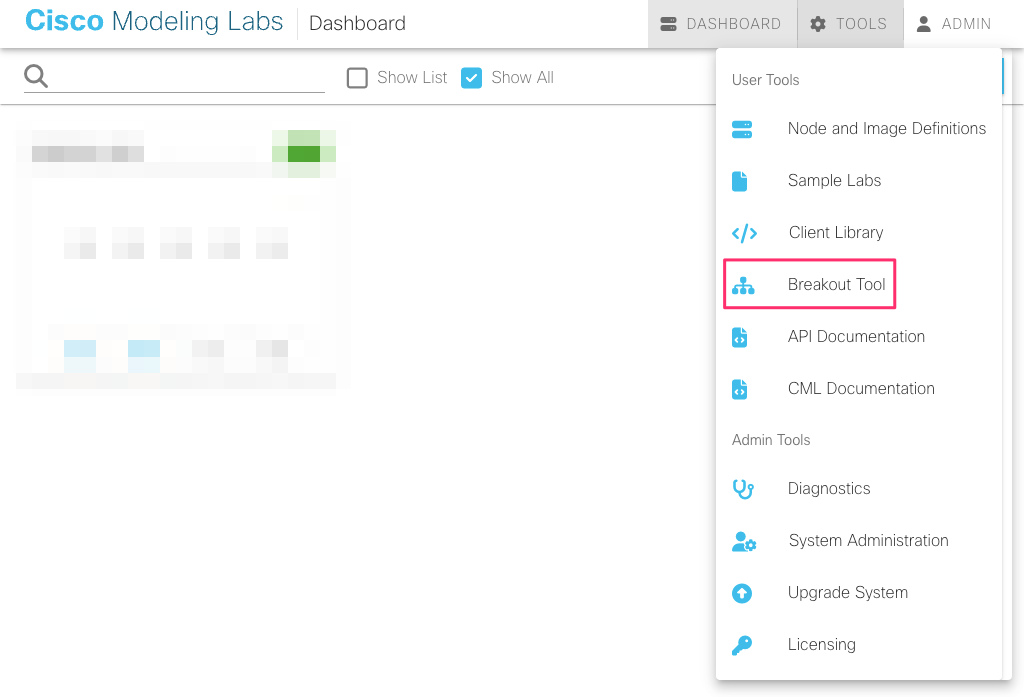Screen dimensions: 1024x697
Task: Click the Licensing key icon
Action: point(742,645)
